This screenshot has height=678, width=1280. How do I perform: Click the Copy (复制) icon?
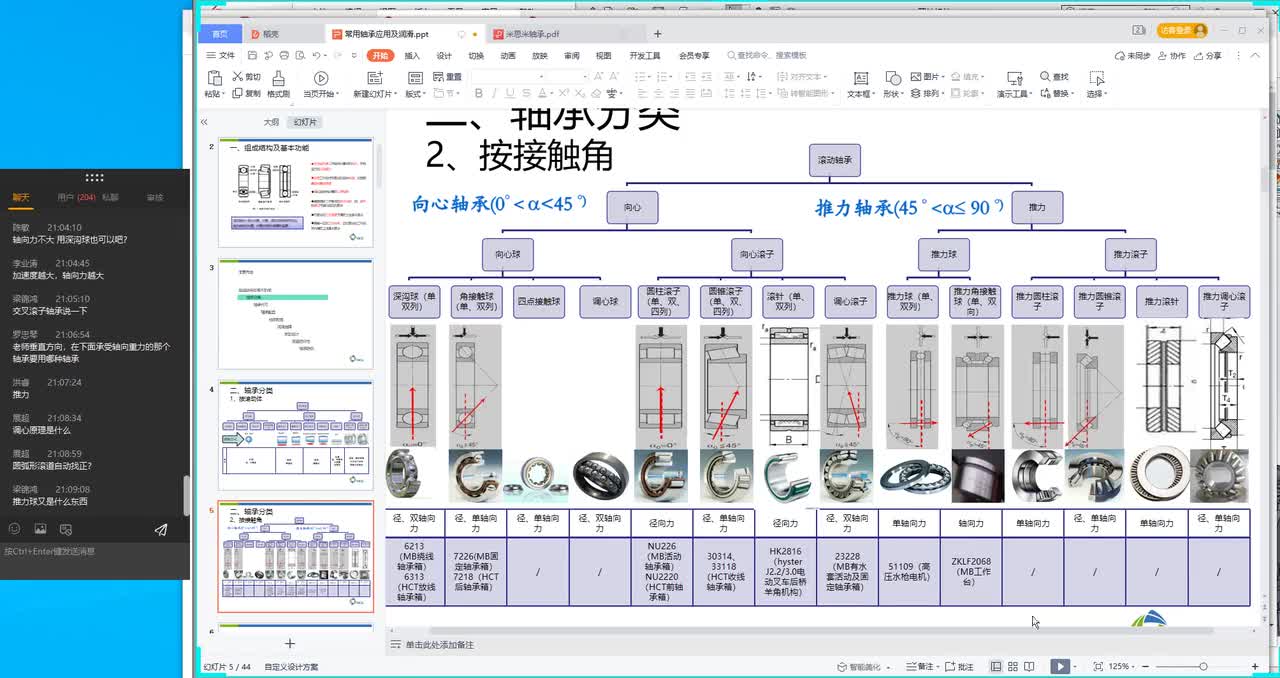[x=238, y=93]
